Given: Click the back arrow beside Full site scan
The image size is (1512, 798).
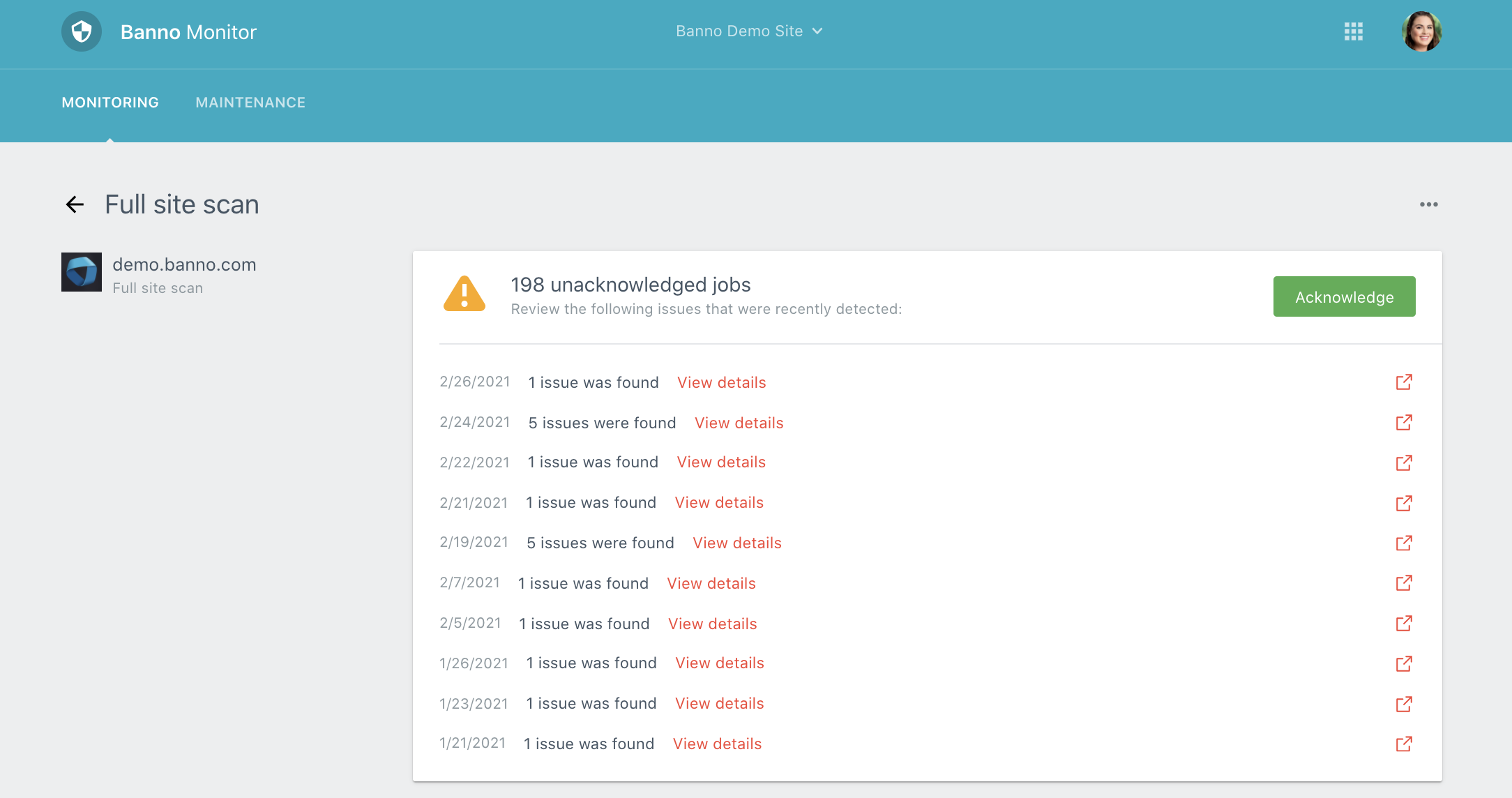Looking at the screenshot, I should [x=75, y=204].
